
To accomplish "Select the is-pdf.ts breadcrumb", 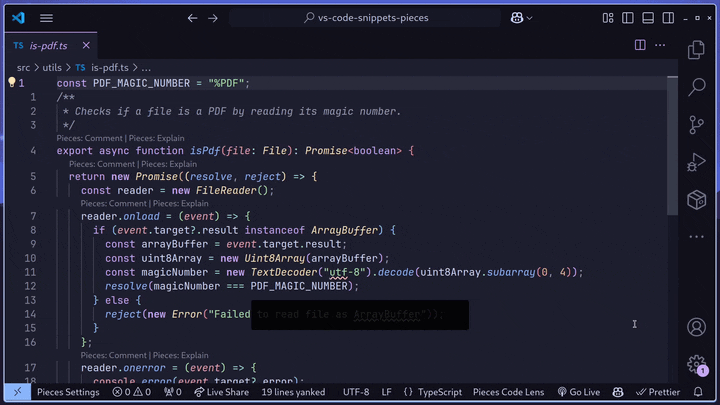I will (110, 68).
